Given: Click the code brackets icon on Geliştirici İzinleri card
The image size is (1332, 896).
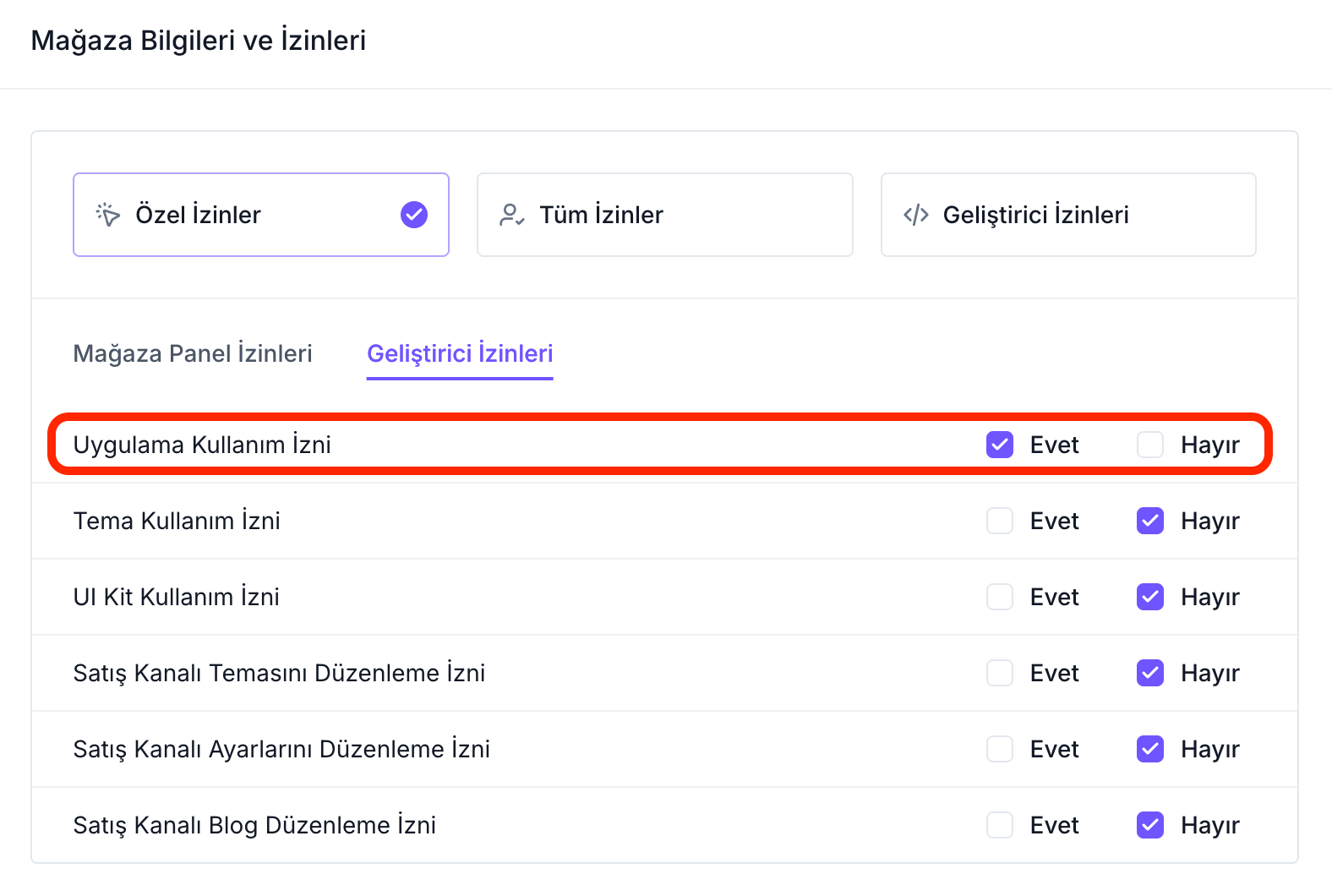Looking at the screenshot, I should pyautogui.click(x=916, y=215).
